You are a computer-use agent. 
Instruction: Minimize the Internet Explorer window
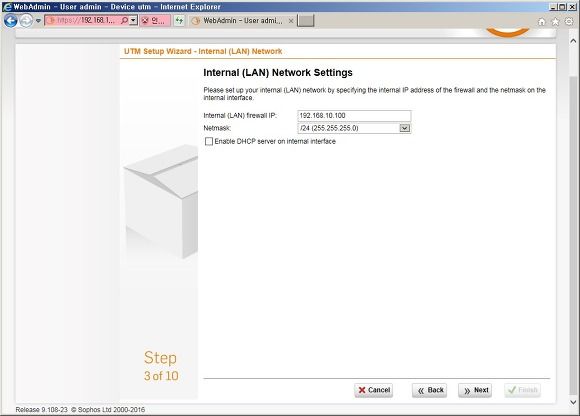point(553,7)
